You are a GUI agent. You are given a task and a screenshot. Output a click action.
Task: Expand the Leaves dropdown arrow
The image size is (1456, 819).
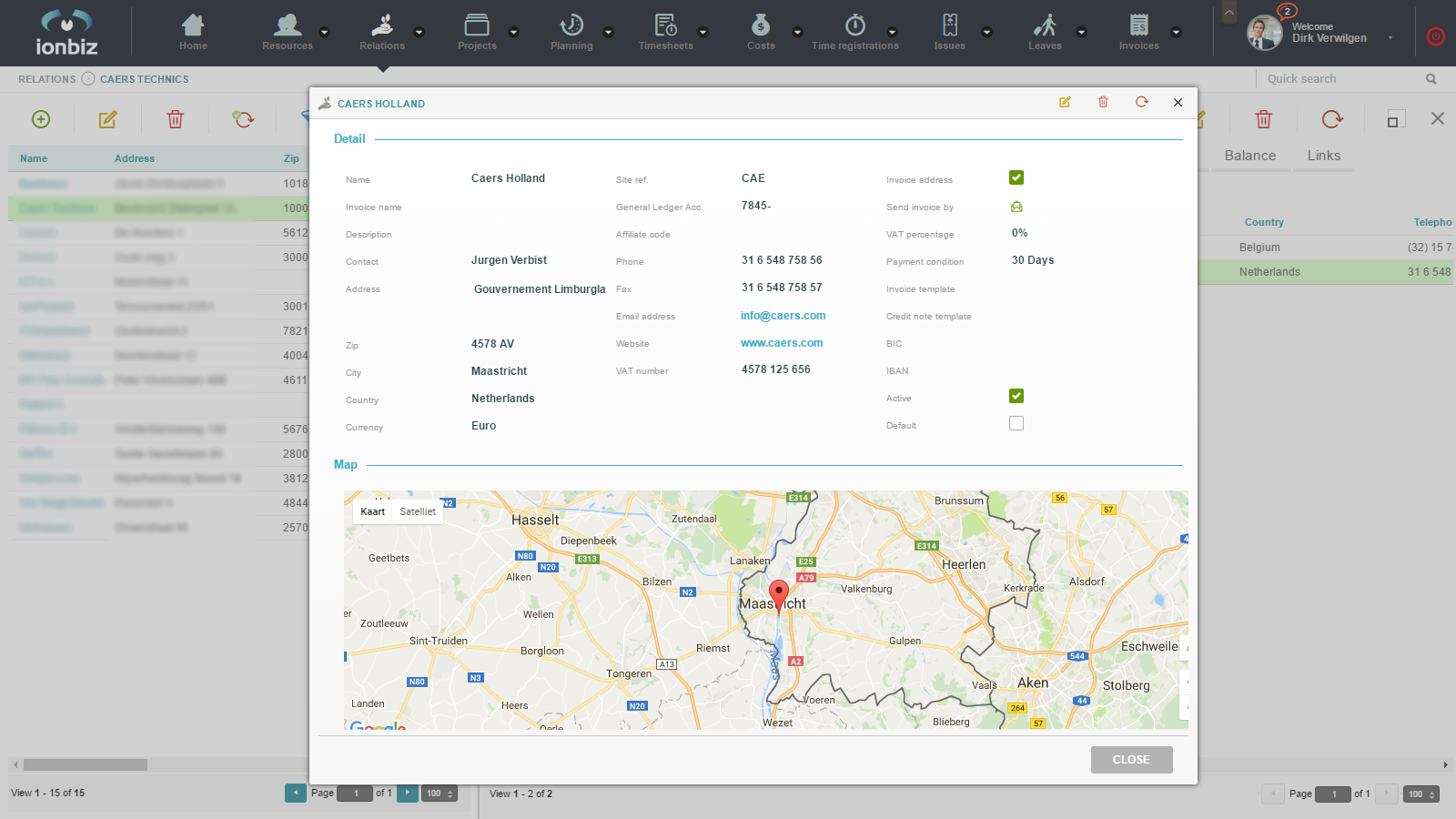pyautogui.click(x=1081, y=33)
